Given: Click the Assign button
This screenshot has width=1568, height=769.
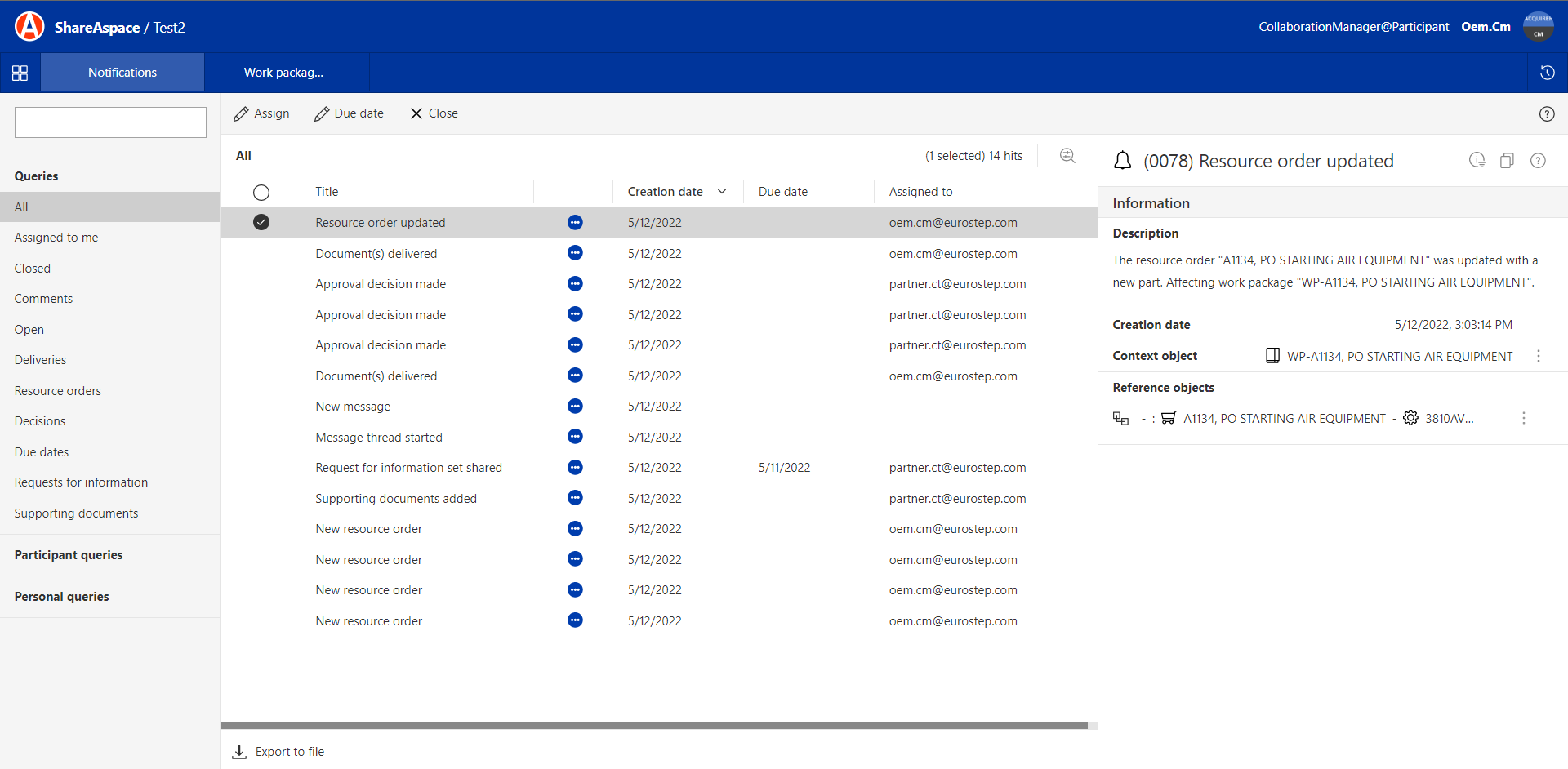Looking at the screenshot, I should [261, 113].
